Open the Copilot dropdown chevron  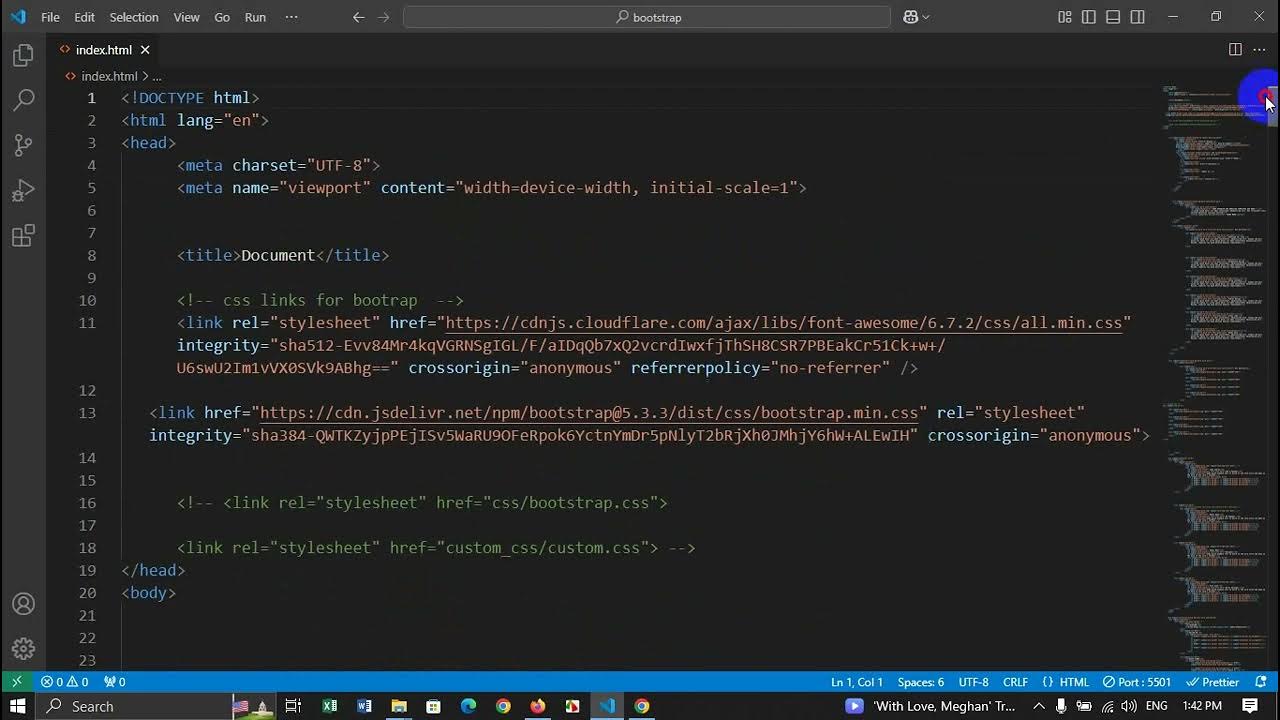[926, 17]
